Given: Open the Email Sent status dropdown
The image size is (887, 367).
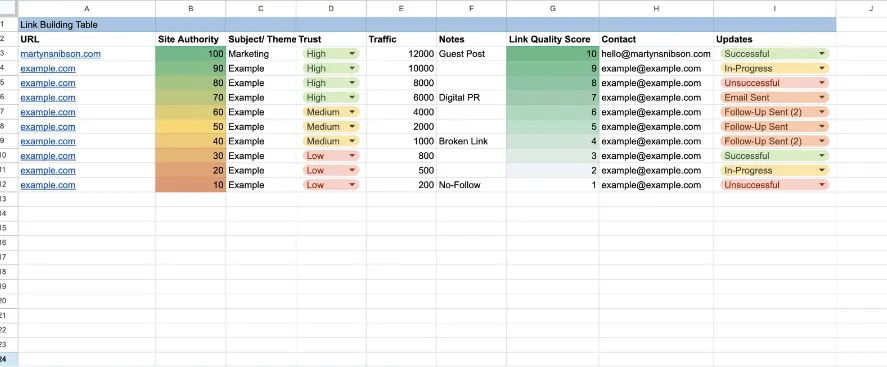Looking at the screenshot, I should coord(774,98).
